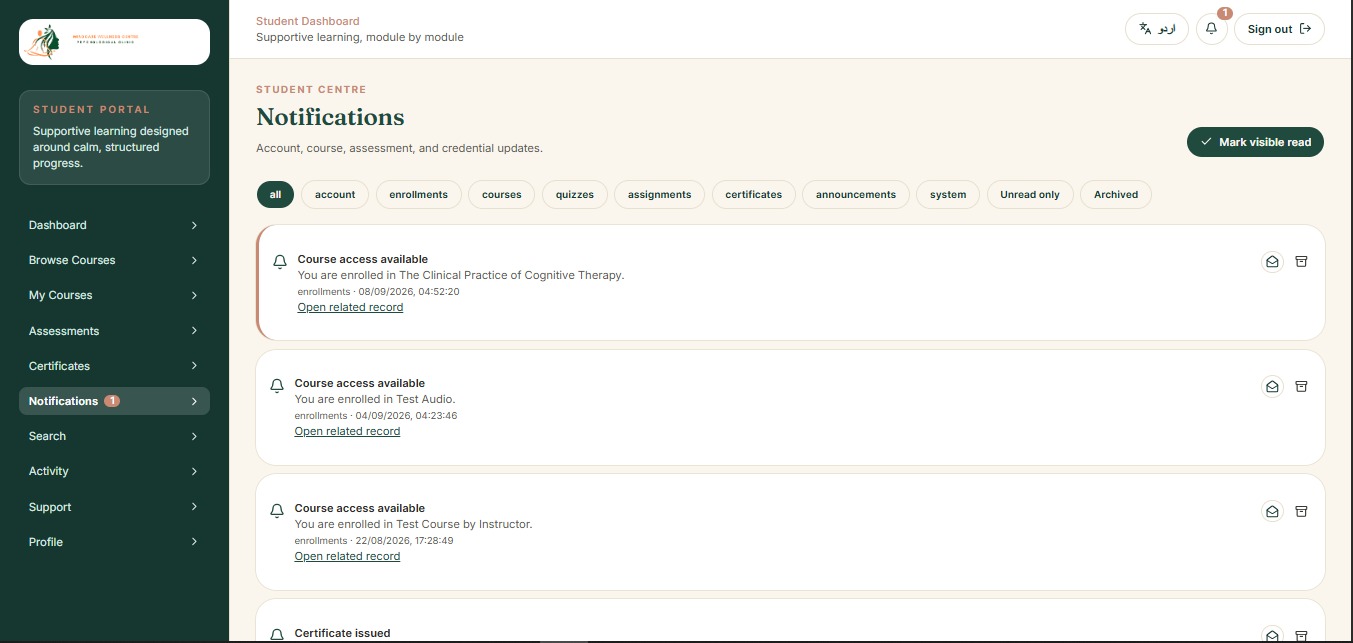Image resolution: width=1353 pixels, height=643 pixels.
Task: Filter notifications by system
Action: click(948, 194)
